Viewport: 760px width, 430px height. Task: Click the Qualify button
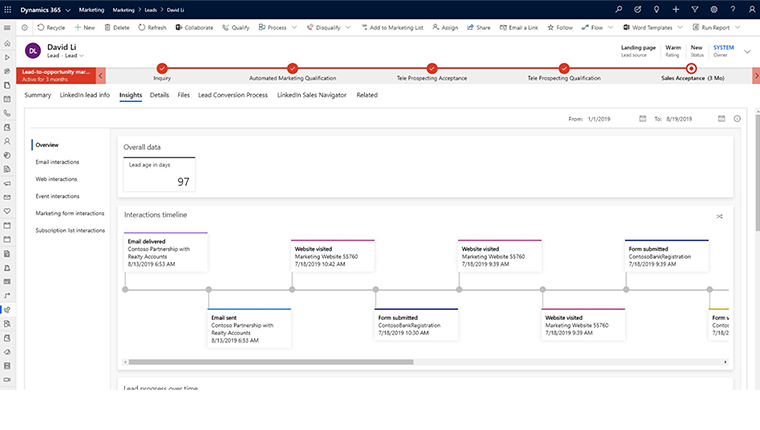click(236, 28)
